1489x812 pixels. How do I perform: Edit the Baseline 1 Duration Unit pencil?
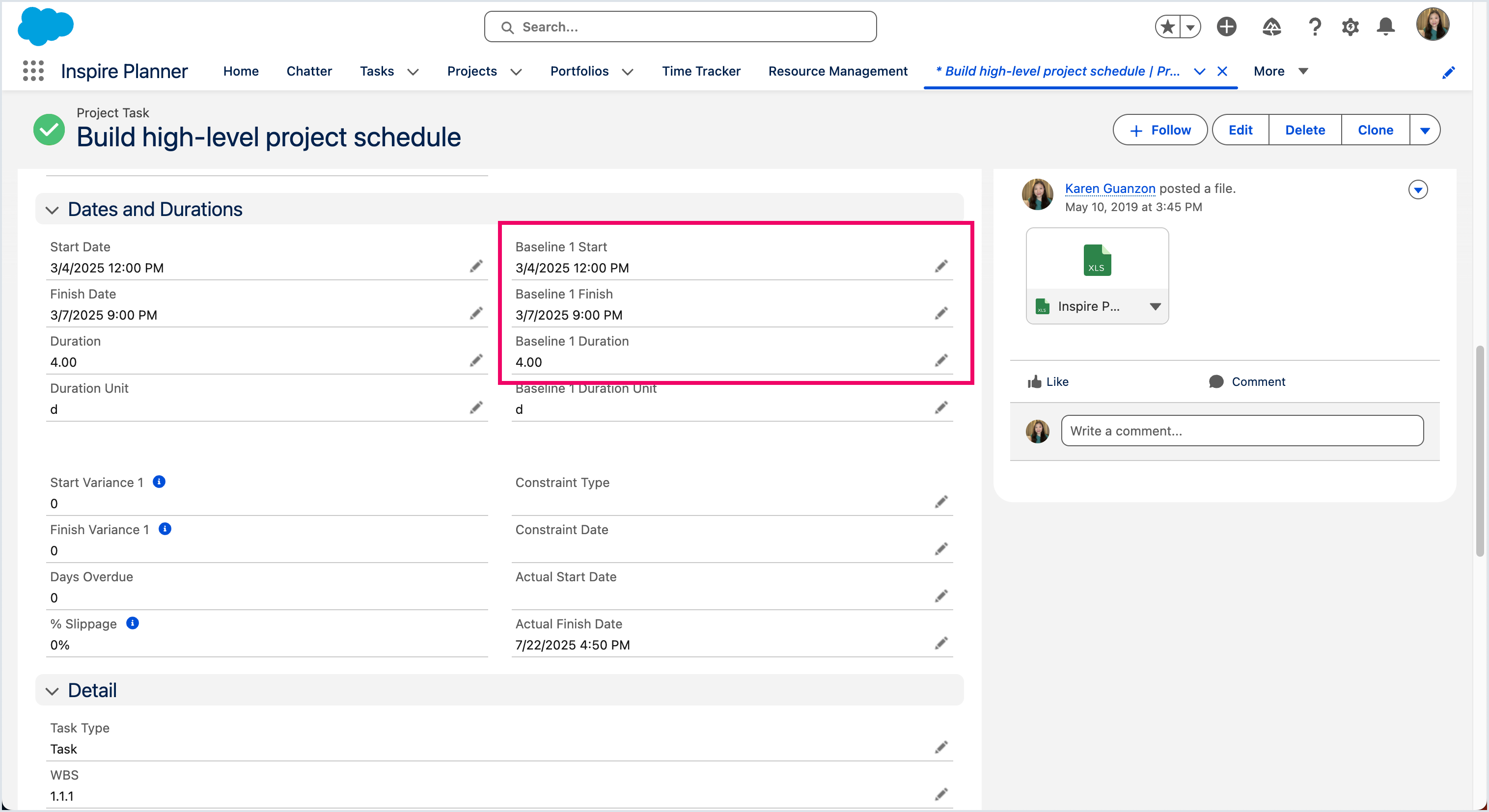click(x=941, y=408)
